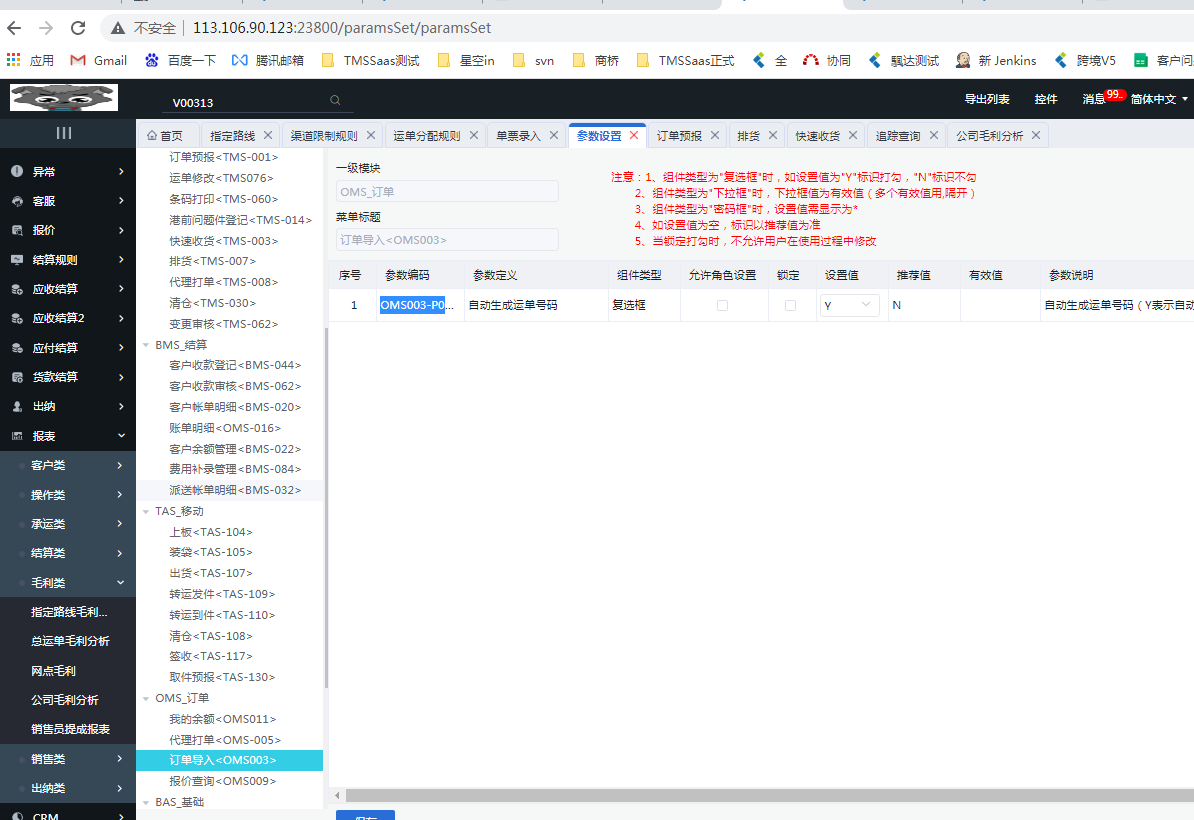1194x820 pixels.
Task: Open the svn bookmark folder
Action: 534,60
